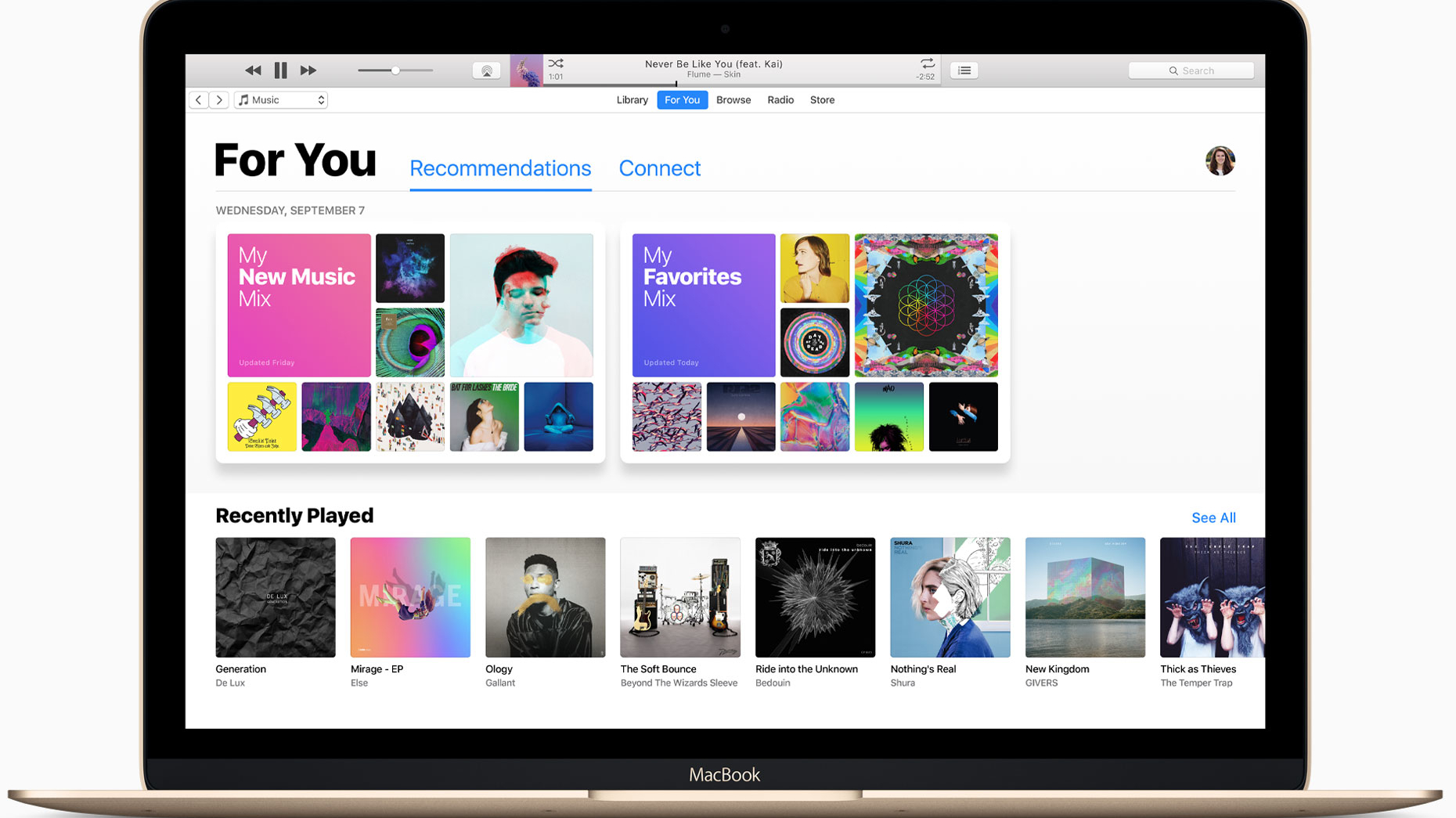1456x818 pixels.
Task: Open the My New Music Mix playlist
Action: click(299, 305)
